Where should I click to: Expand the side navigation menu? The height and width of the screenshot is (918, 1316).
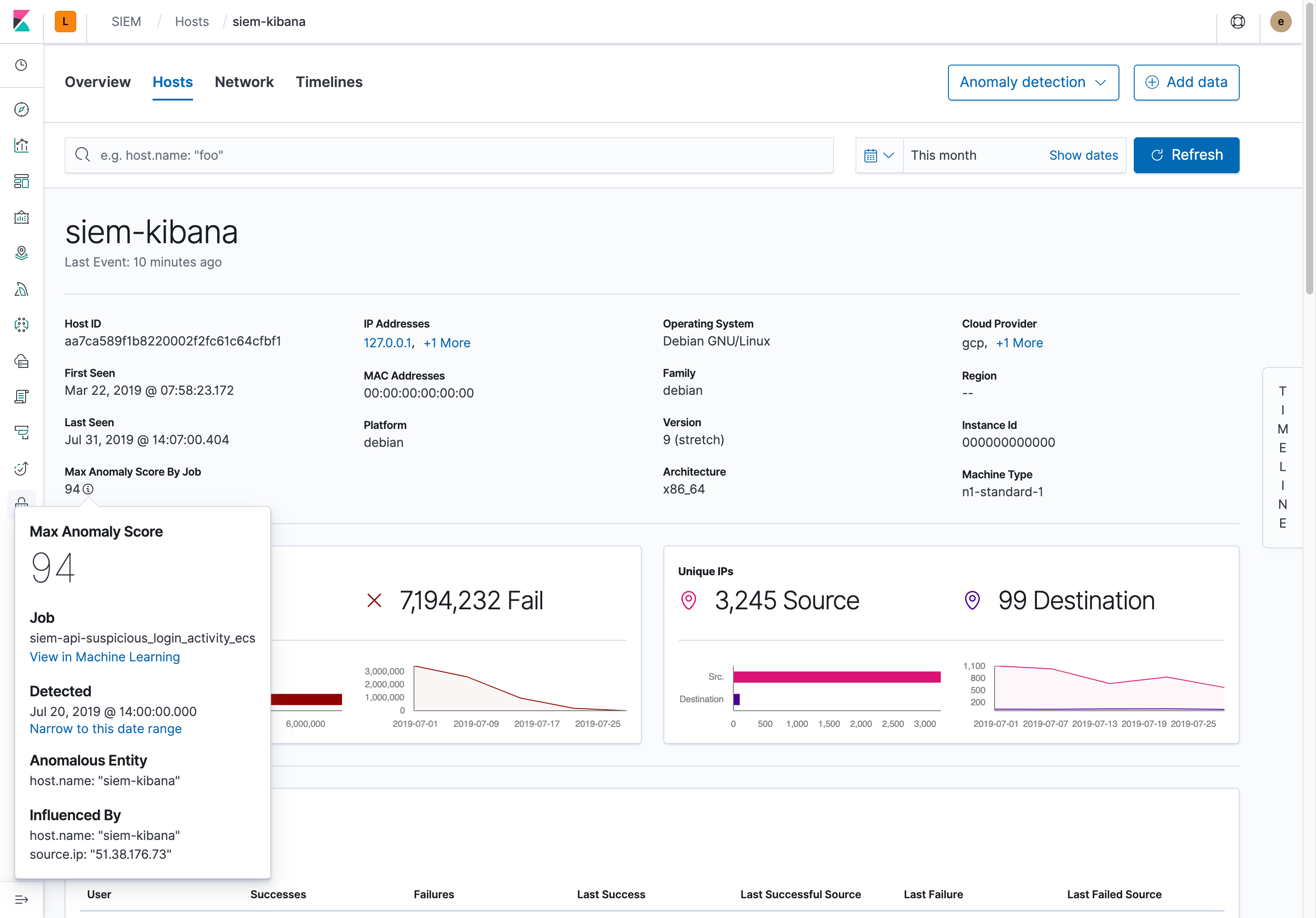(x=21, y=899)
